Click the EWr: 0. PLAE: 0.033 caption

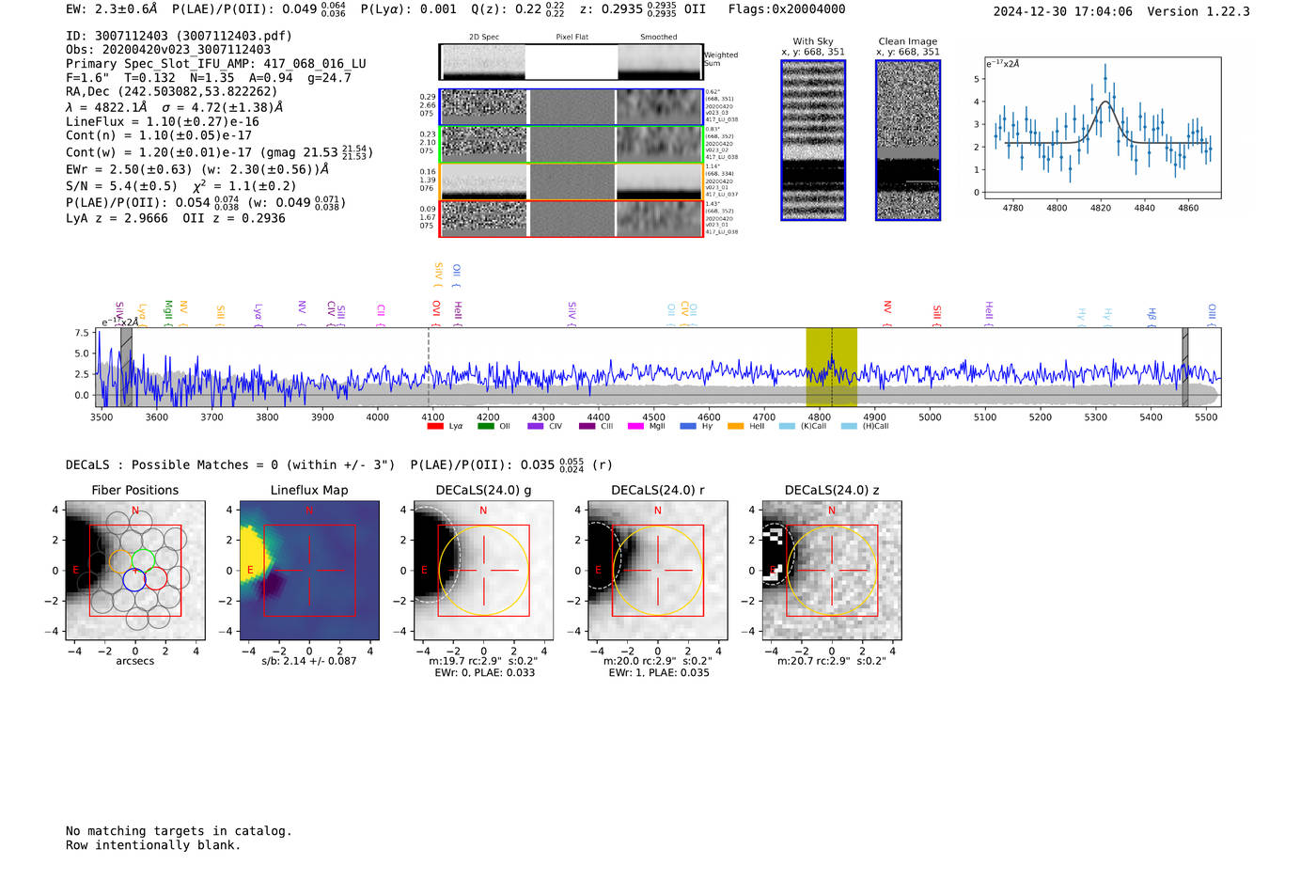pyautogui.click(x=484, y=672)
